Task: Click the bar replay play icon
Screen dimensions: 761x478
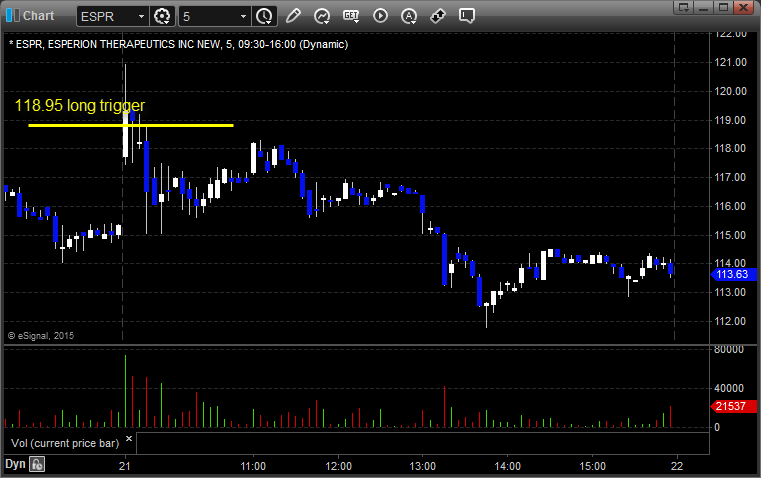Action: [380, 16]
